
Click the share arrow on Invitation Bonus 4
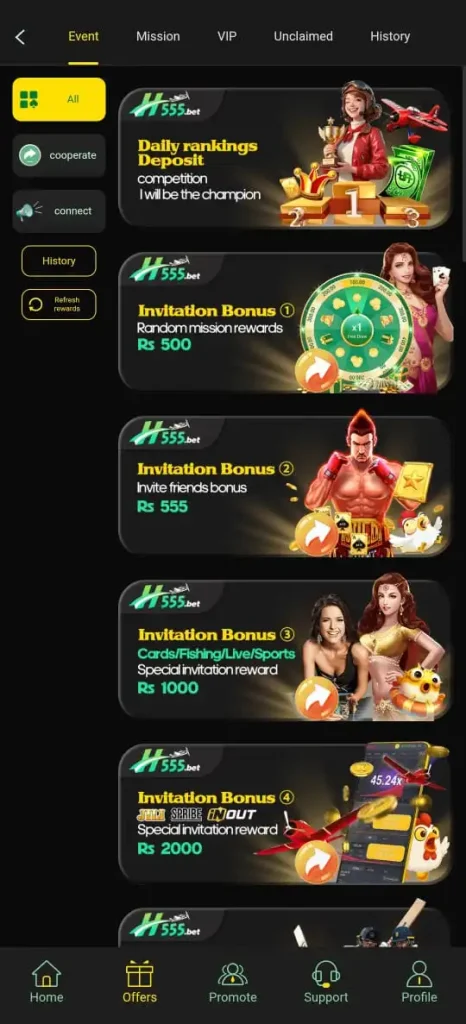pos(316,862)
